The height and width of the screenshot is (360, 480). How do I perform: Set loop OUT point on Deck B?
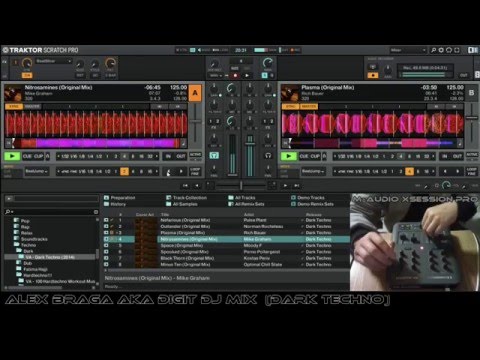click(x=457, y=156)
